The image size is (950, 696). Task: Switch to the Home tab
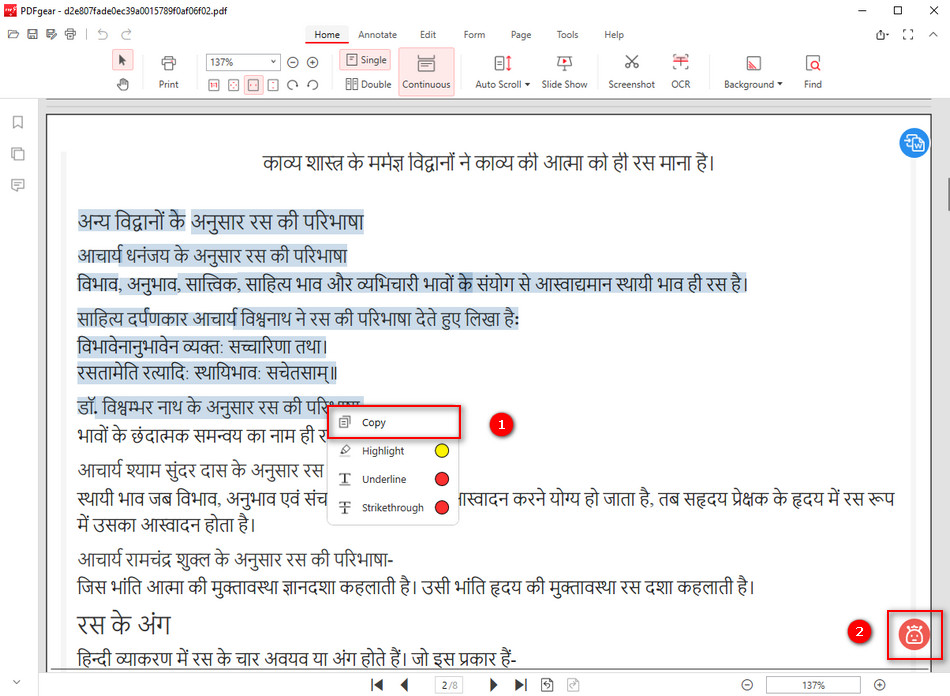coord(327,35)
